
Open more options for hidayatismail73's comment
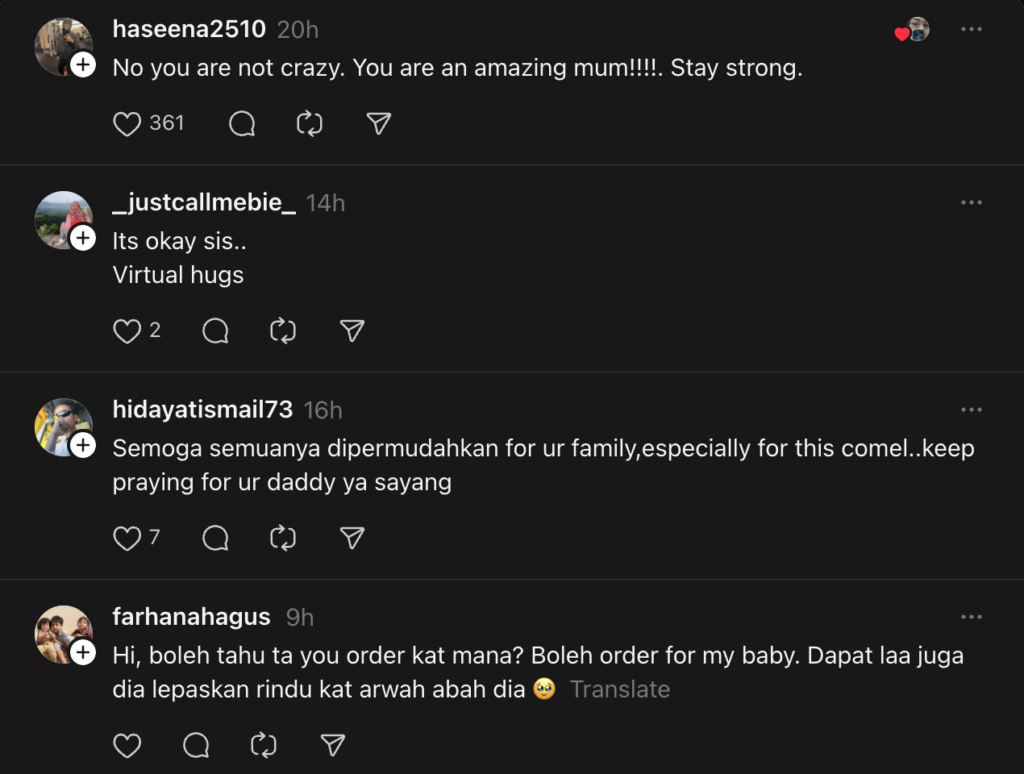971,410
